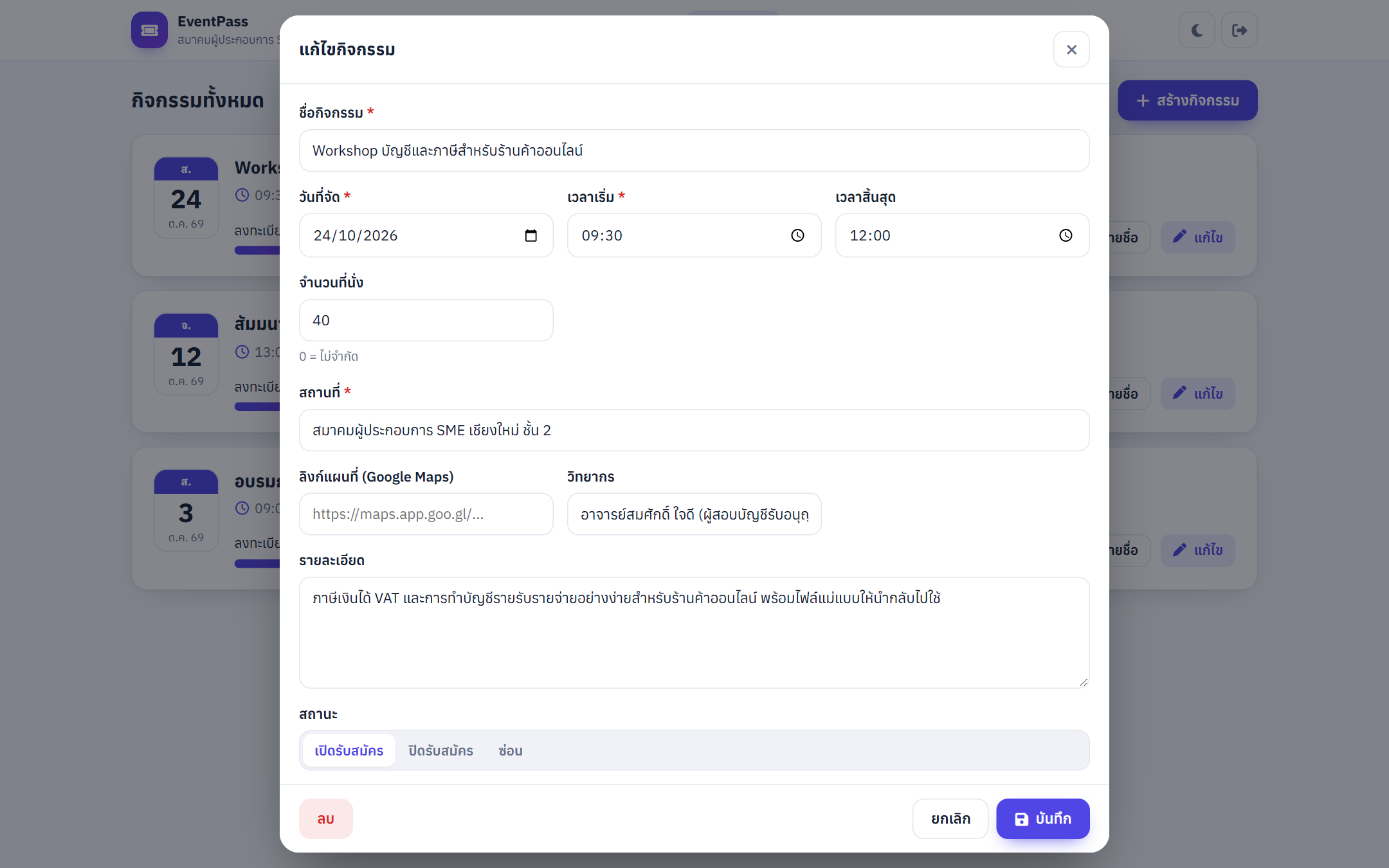
Task: Click the 24 ต.ค. 69 date badge
Action: coord(186,198)
